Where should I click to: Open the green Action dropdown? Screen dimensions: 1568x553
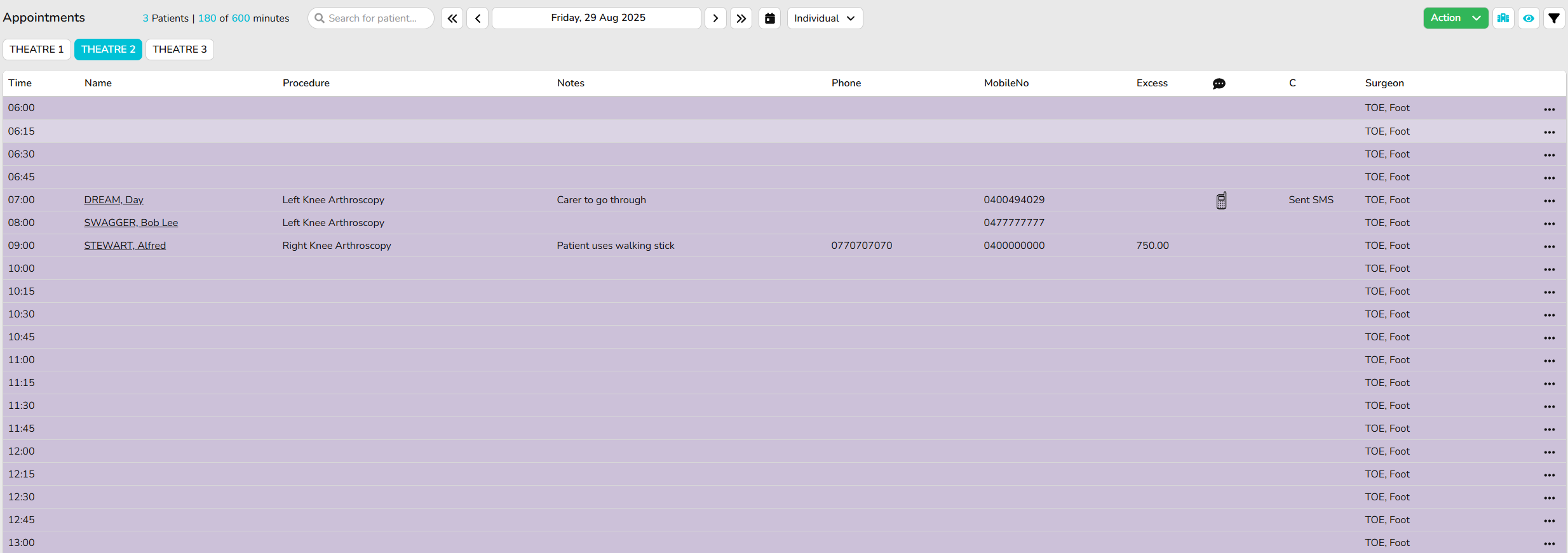(1455, 18)
